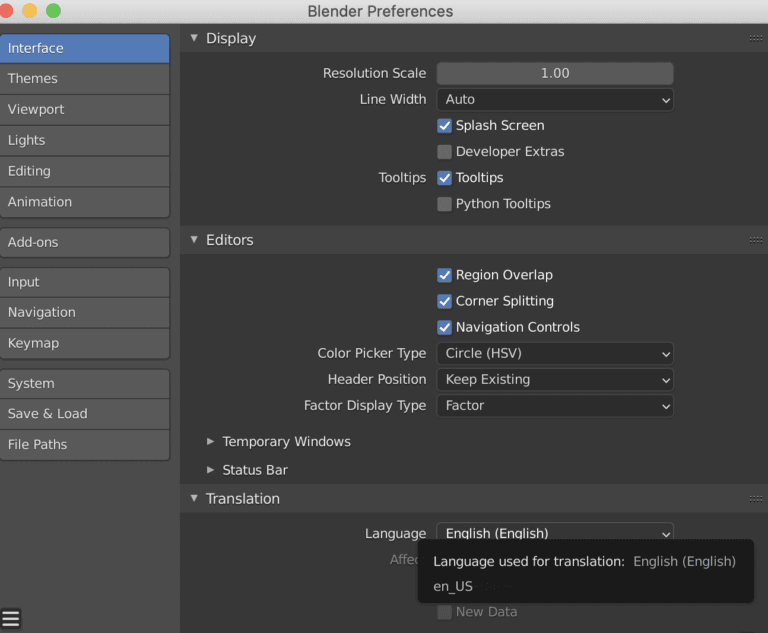Click the Editors panel title
This screenshot has height=633, width=768.
(x=230, y=240)
